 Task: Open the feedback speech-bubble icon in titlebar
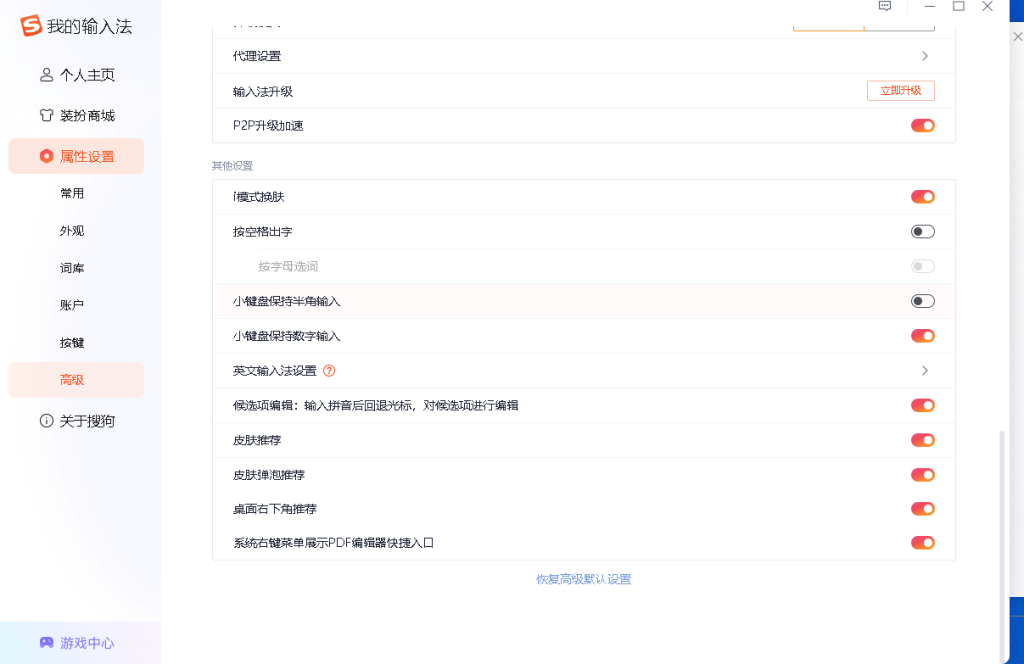884,7
